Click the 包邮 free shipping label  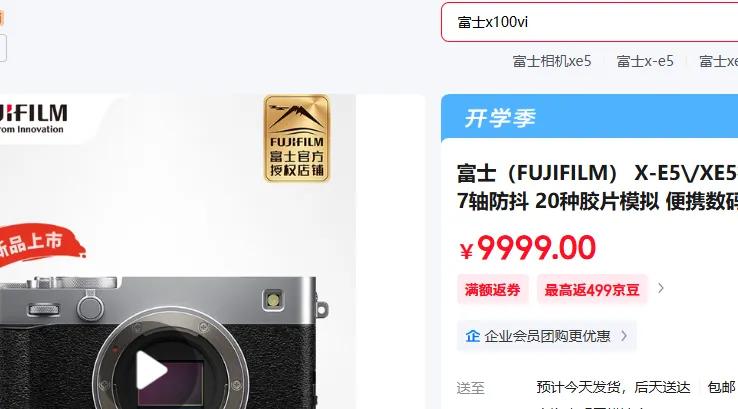tap(722, 387)
